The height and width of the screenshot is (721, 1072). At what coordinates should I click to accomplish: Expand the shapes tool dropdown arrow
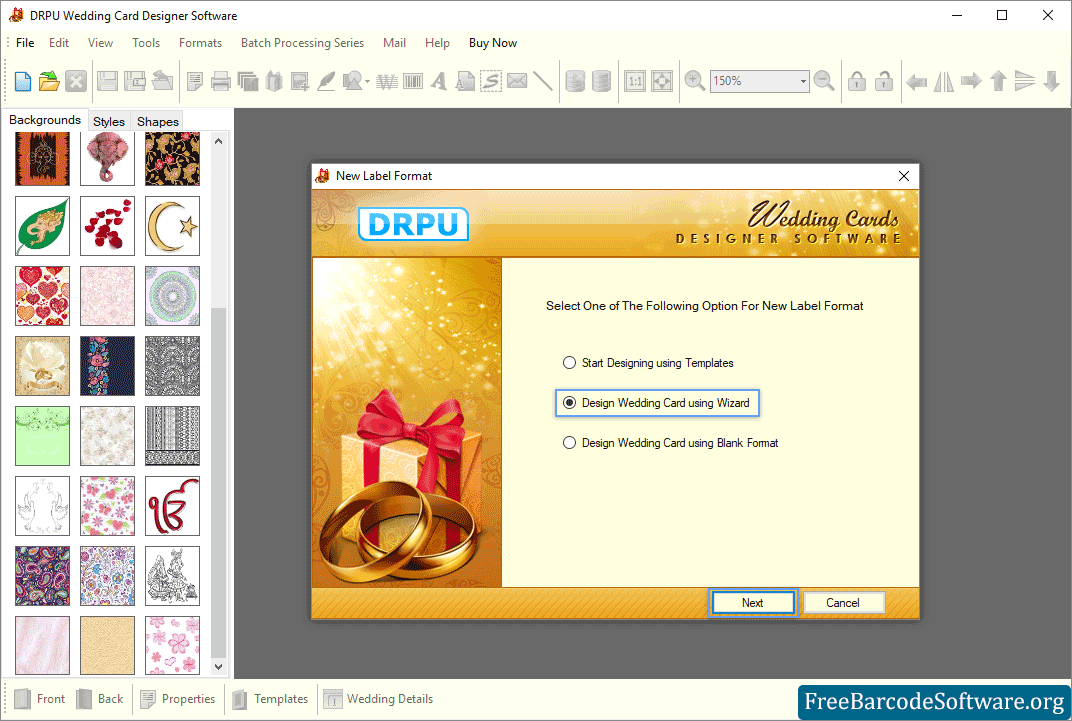[367, 82]
